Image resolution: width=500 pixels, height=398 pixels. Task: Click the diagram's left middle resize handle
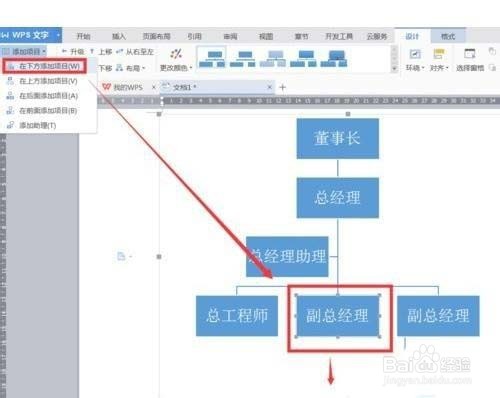[x=159, y=257]
